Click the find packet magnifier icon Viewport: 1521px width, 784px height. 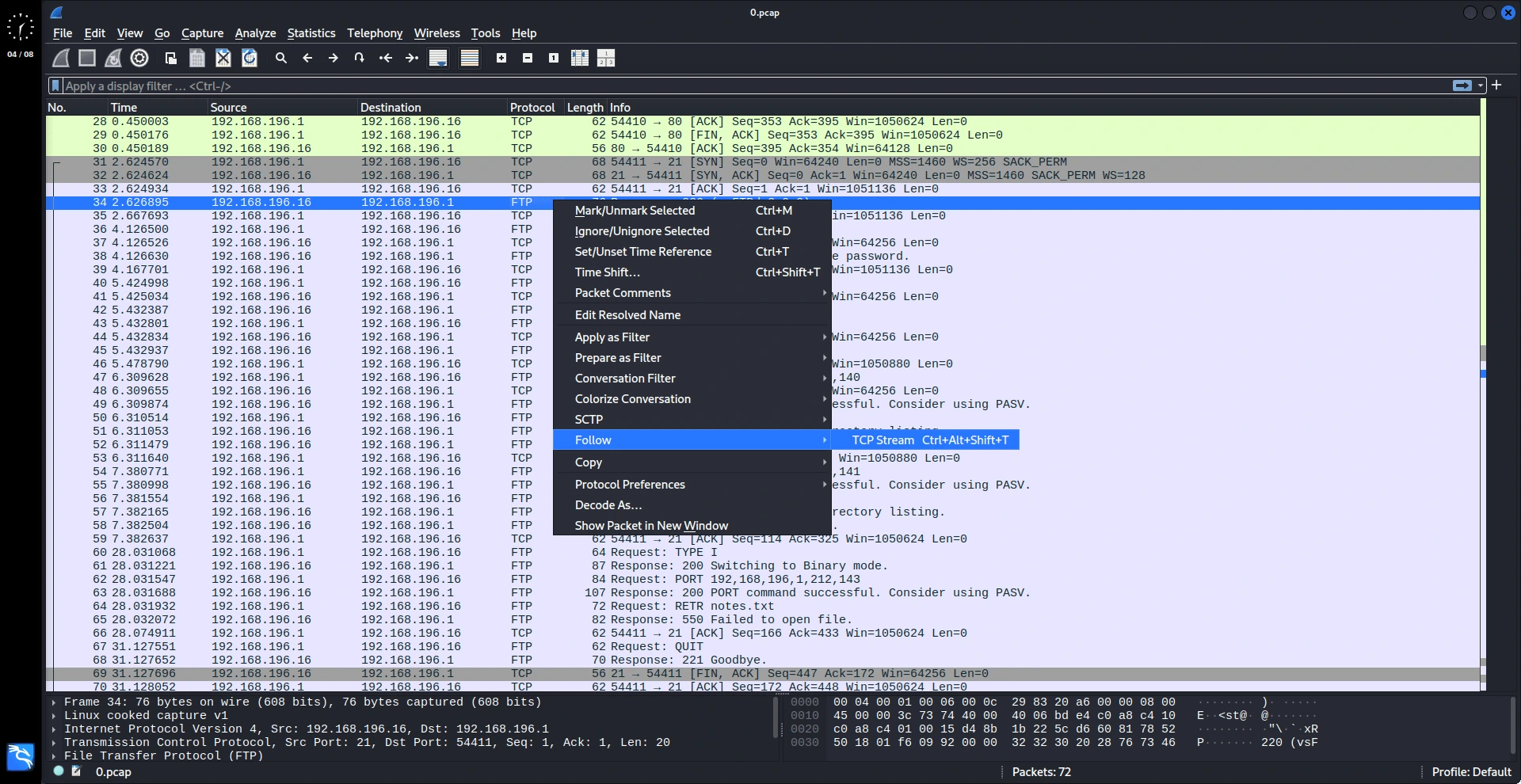pyautogui.click(x=280, y=58)
